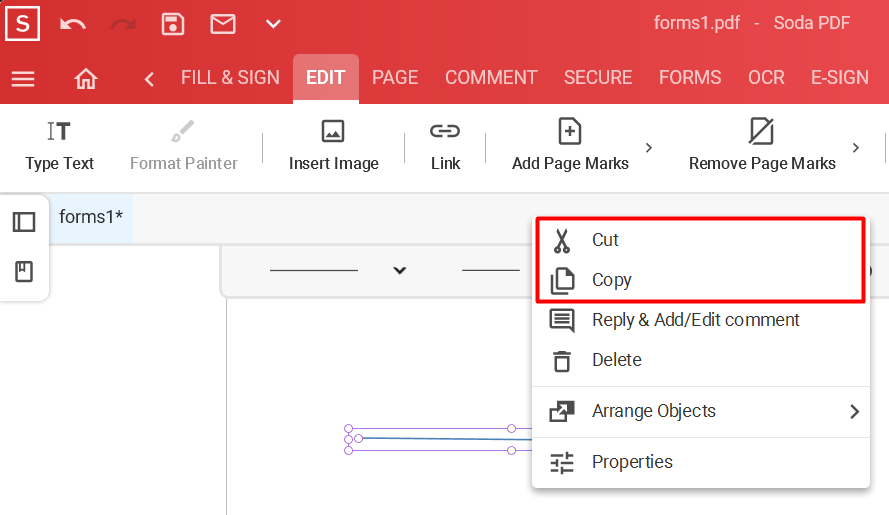
Task: Select the forms1* document tab
Action: click(x=91, y=218)
